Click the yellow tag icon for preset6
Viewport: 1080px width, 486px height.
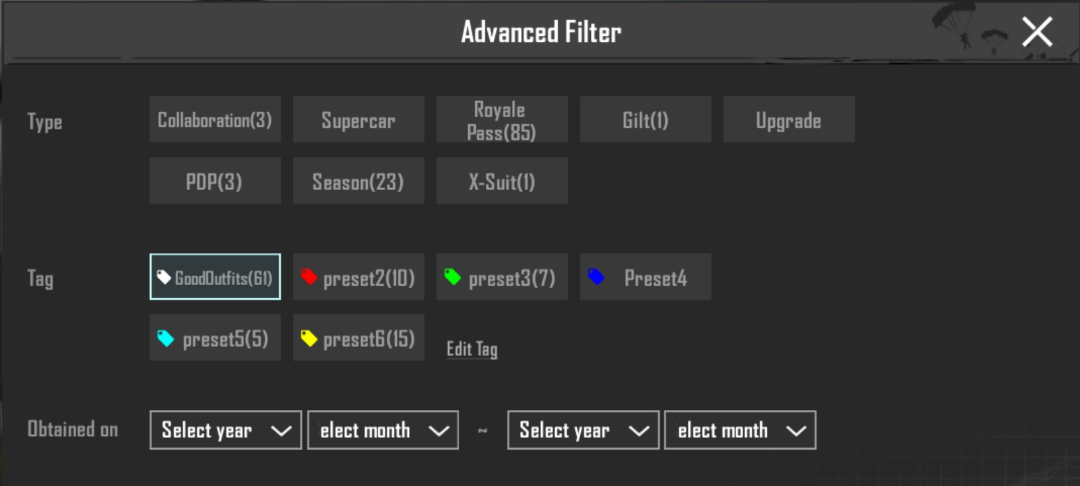coord(309,339)
